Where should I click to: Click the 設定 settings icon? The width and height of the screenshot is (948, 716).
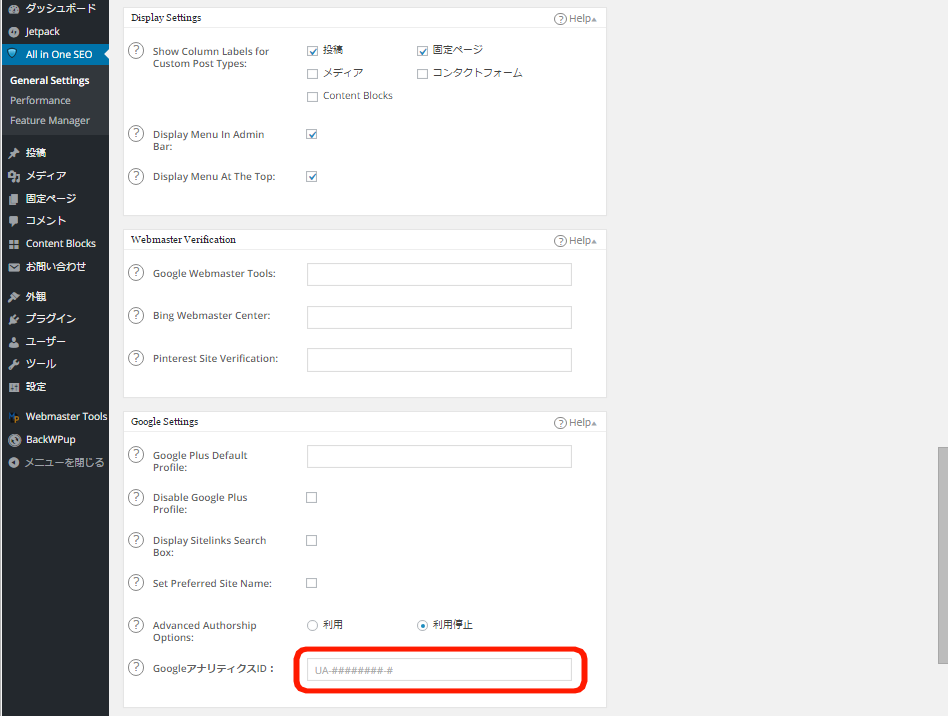14,387
